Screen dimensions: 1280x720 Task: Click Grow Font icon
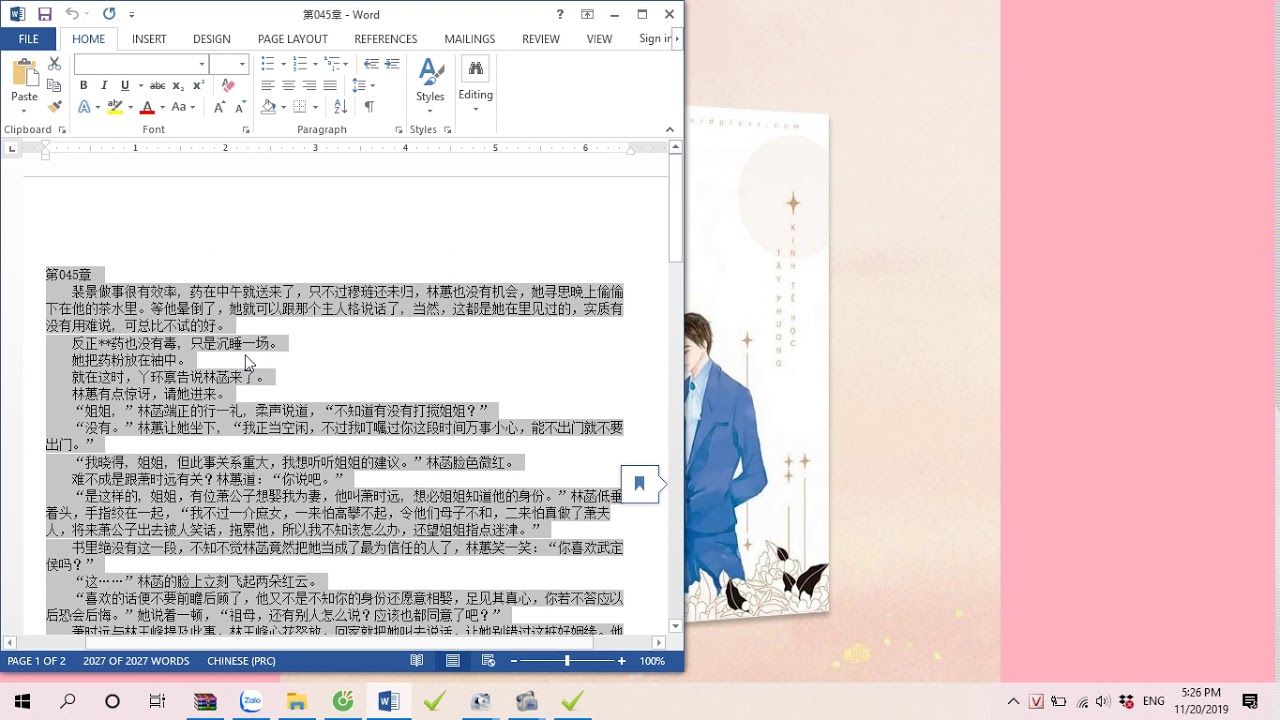pos(219,107)
